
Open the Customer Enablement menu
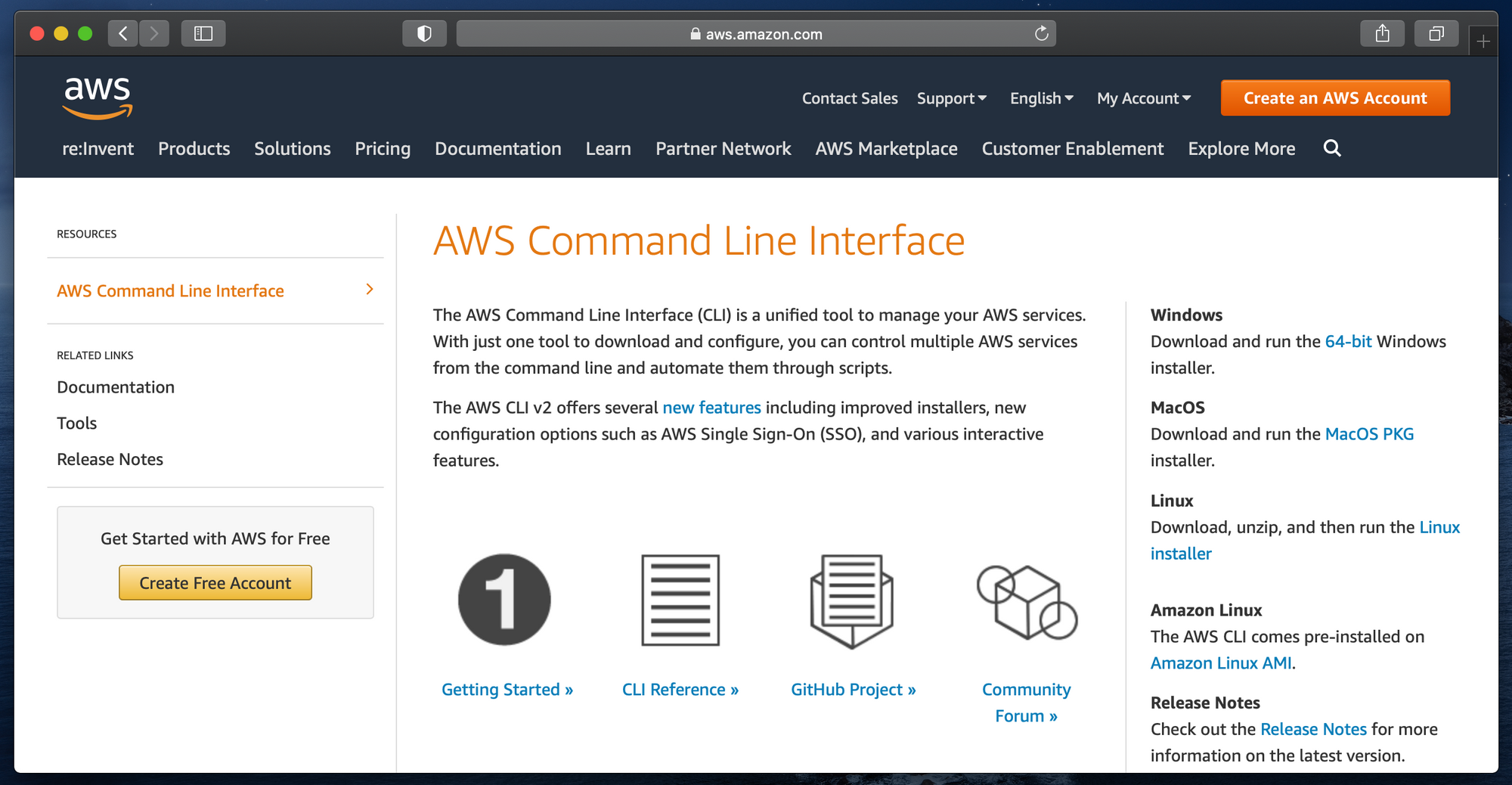pyautogui.click(x=1073, y=148)
